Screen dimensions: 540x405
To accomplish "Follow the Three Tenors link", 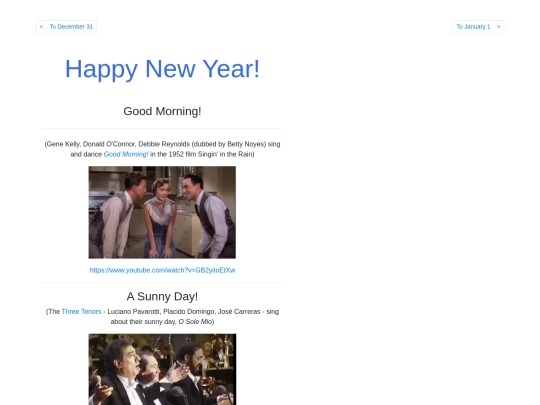I will pos(81,312).
